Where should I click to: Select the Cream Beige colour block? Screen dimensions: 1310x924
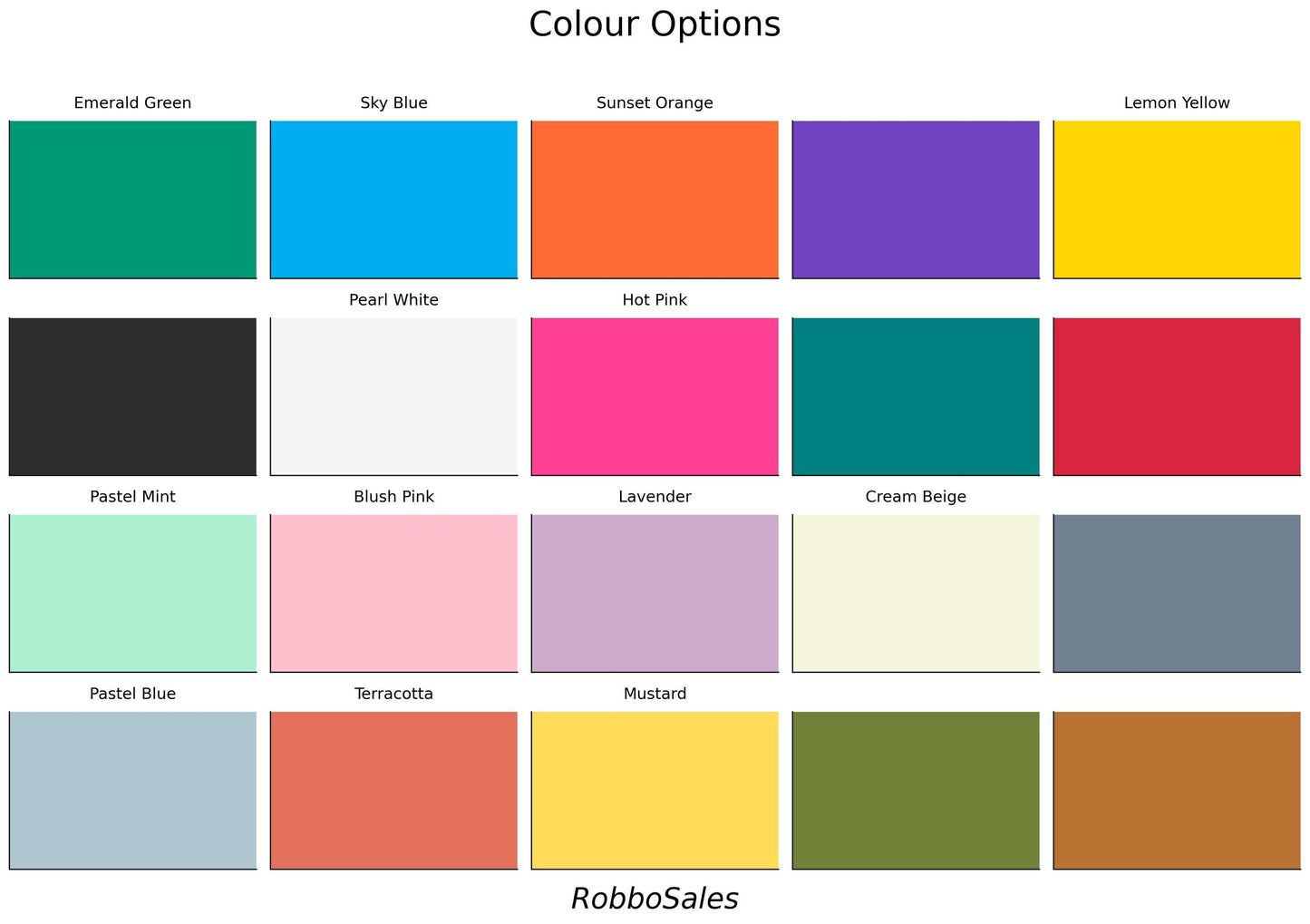point(916,593)
